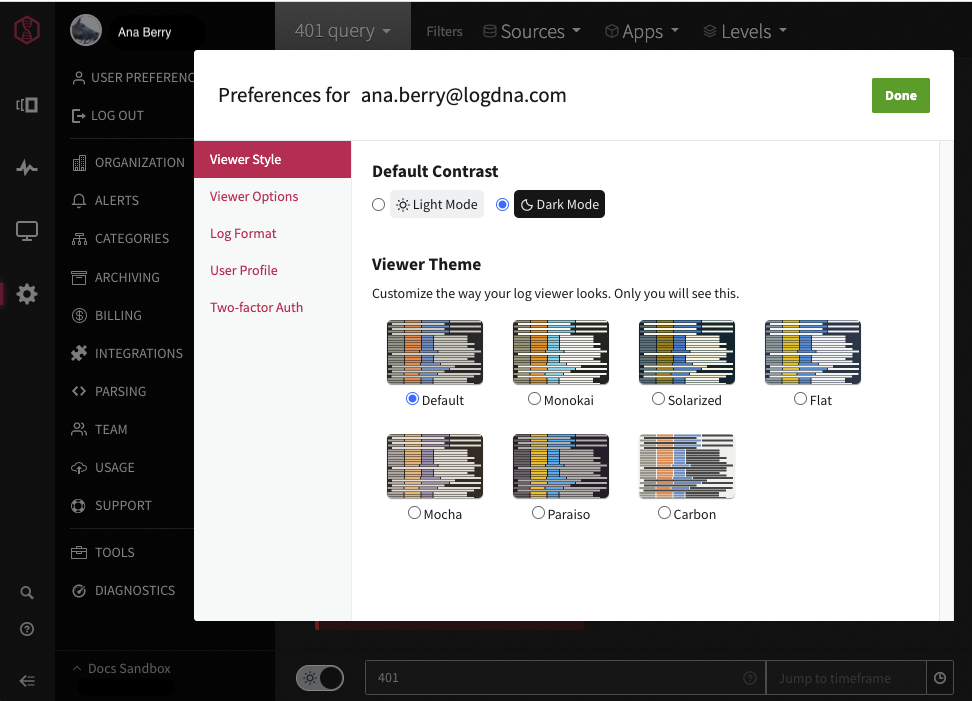Click the Filters label in top bar

pos(444,32)
